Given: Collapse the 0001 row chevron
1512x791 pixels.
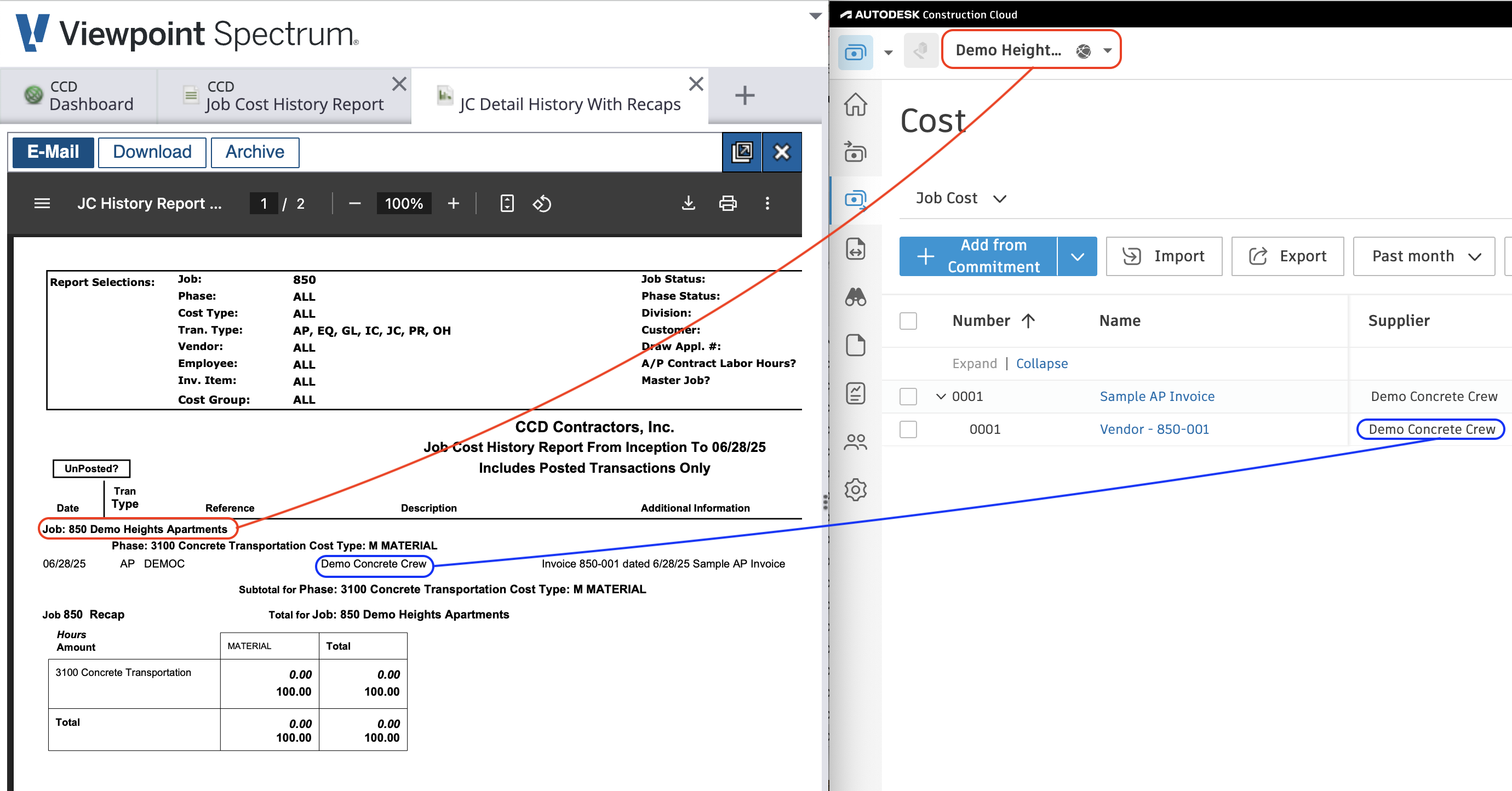Looking at the screenshot, I should pos(941,397).
